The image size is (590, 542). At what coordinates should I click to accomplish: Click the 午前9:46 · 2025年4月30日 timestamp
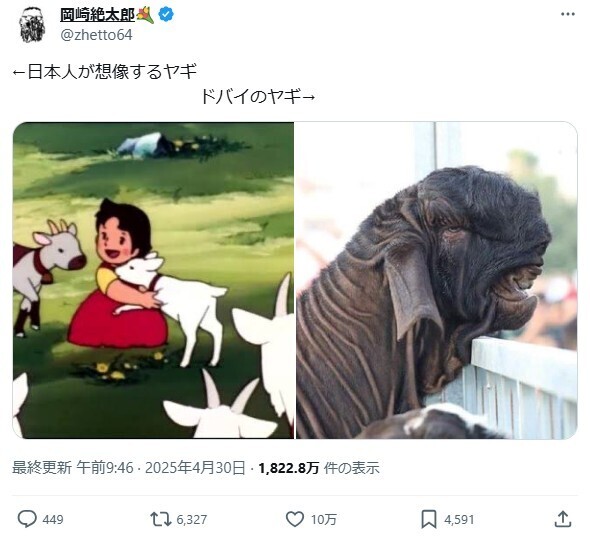click(161, 468)
